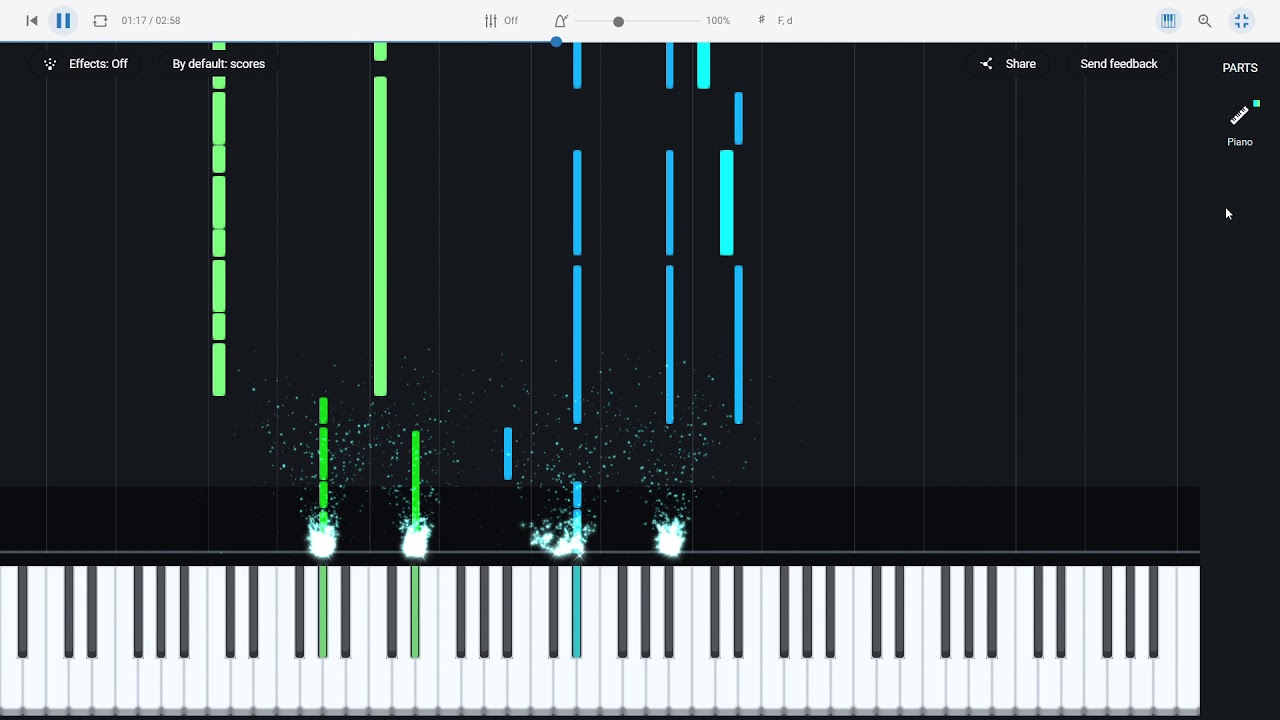The height and width of the screenshot is (720, 1280).
Task: Open the key signature F, d
Action: coord(775,20)
